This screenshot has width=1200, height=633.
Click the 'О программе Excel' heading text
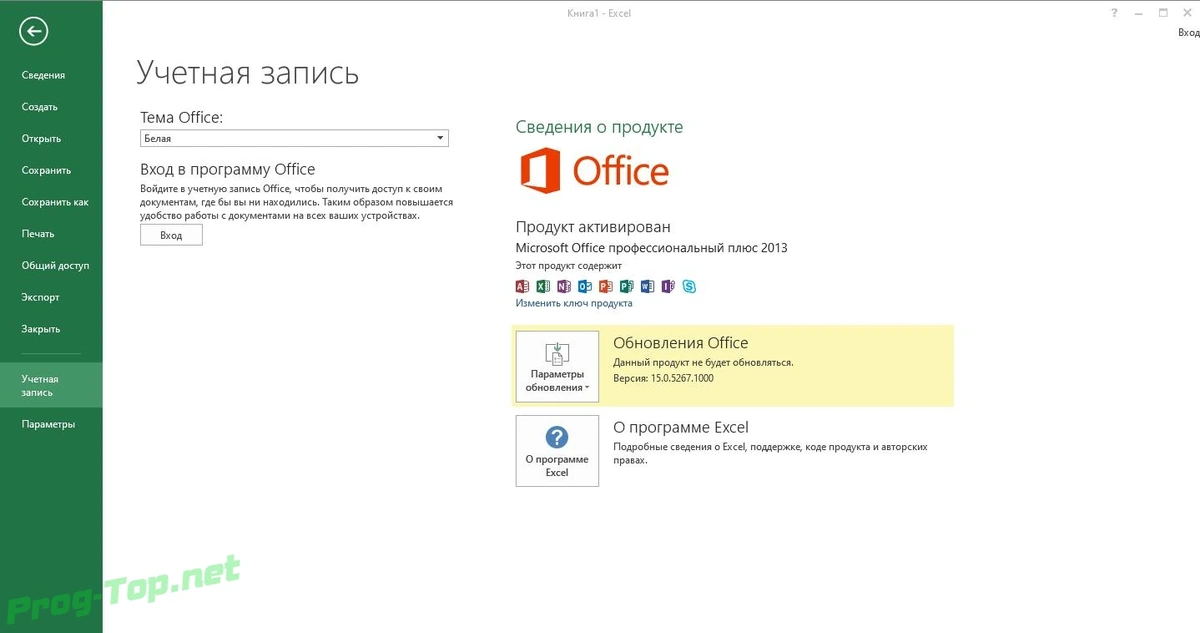click(x=680, y=428)
